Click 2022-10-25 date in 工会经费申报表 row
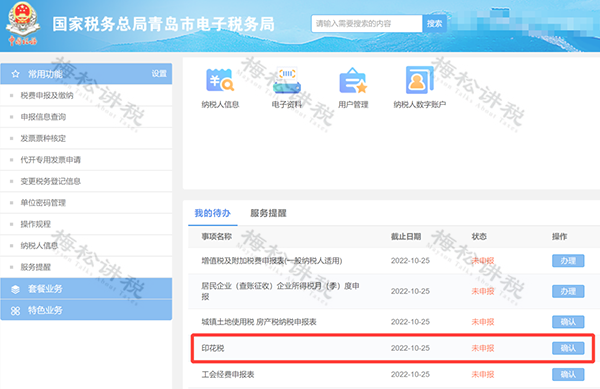This screenshot has height=389, width=600. [x=410, y=374]
